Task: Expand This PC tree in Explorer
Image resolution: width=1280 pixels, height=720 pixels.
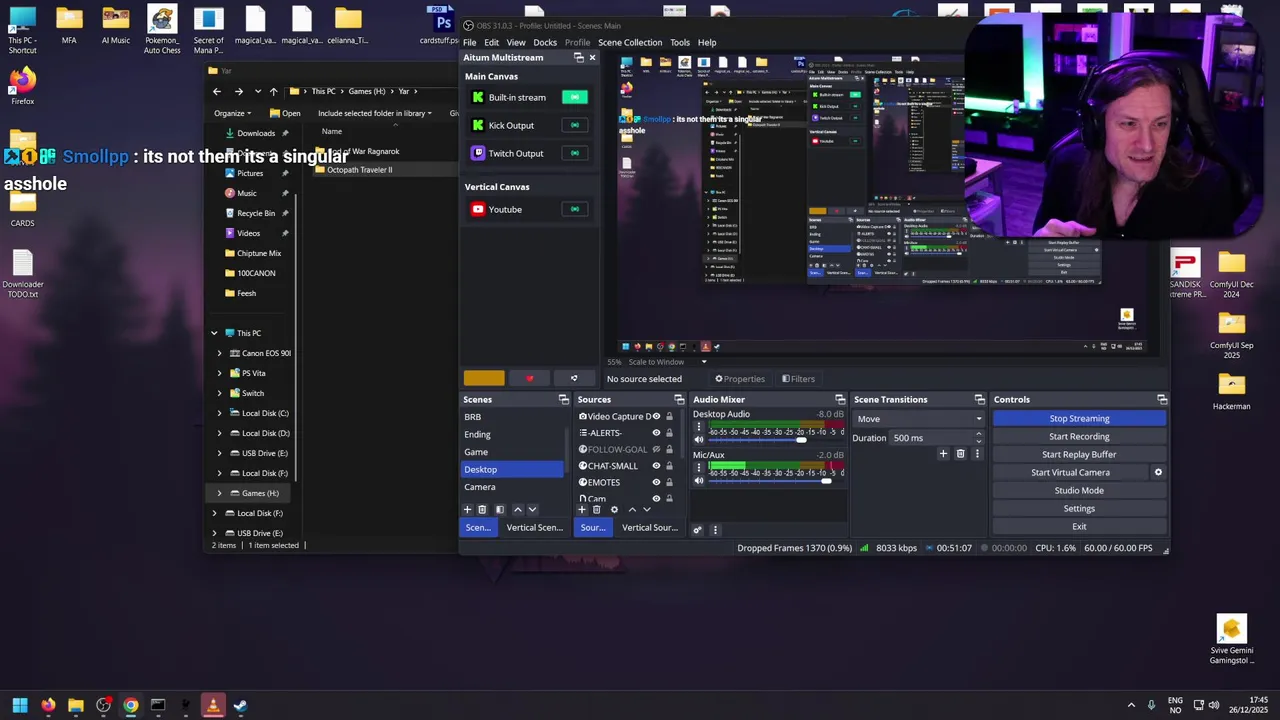Action: 214,333
